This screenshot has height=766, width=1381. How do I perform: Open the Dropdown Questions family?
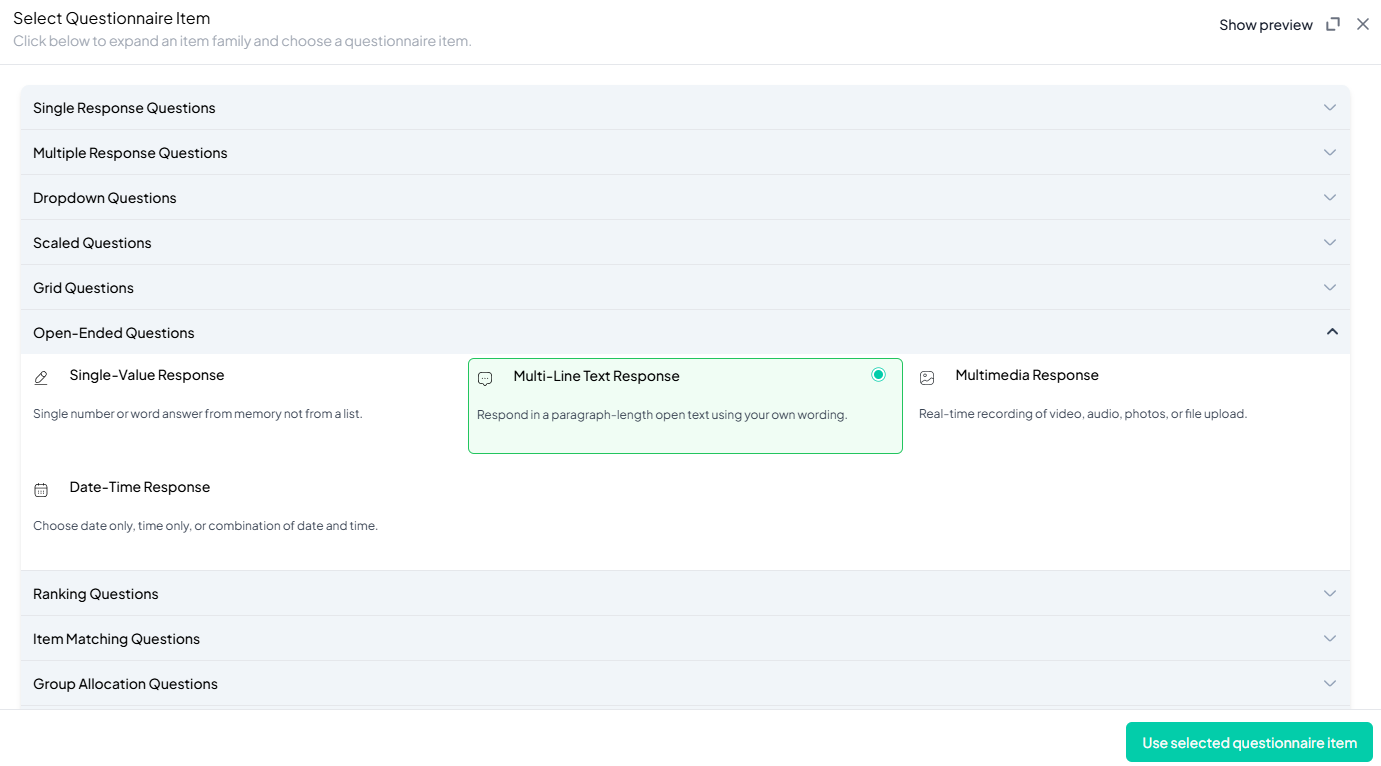[105, 198]
